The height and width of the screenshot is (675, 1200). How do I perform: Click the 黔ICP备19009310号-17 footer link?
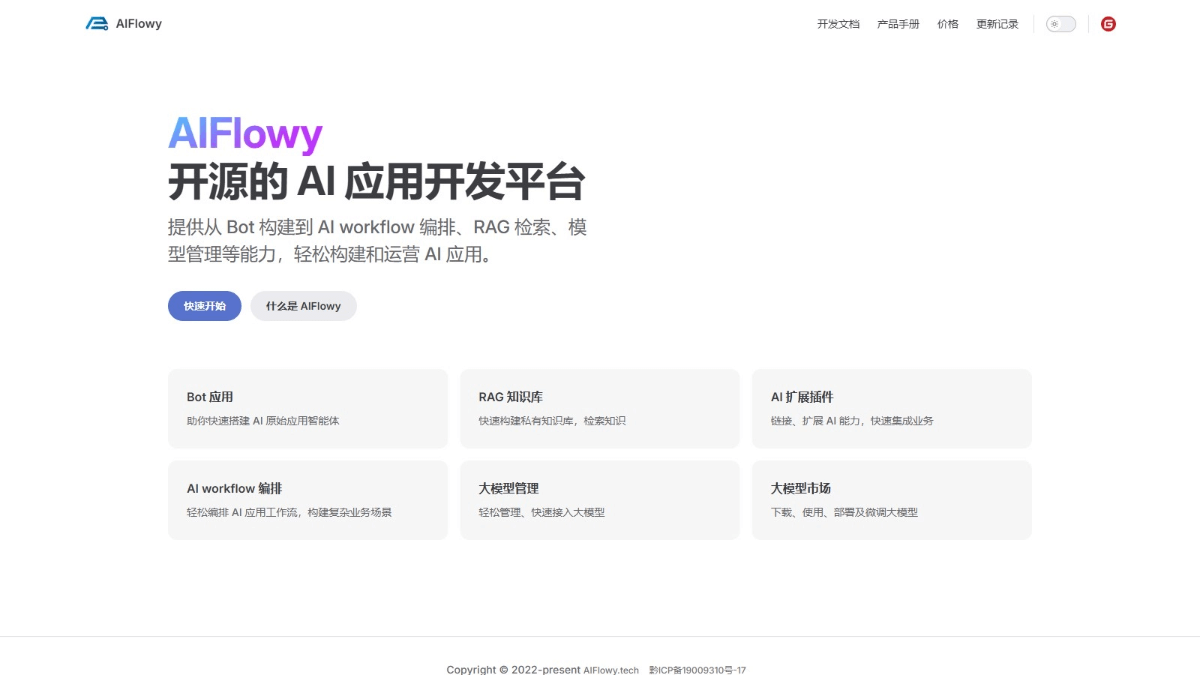coord(697,670)
